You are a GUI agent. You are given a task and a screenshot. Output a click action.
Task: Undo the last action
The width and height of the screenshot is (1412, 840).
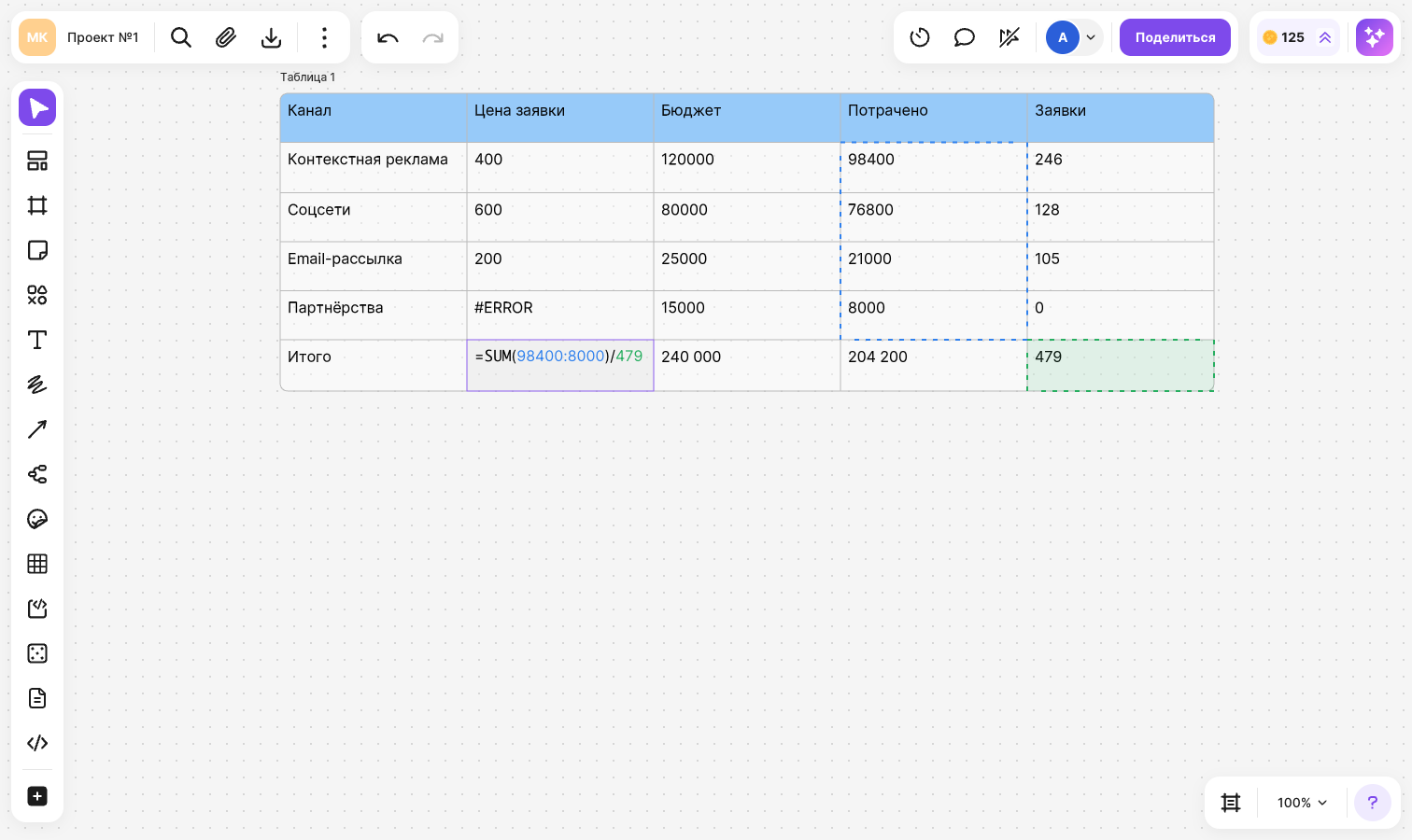point(388,37)
